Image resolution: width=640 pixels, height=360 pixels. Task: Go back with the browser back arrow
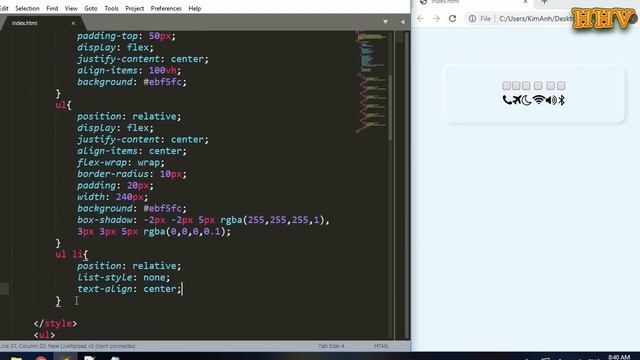pos(420,18)
